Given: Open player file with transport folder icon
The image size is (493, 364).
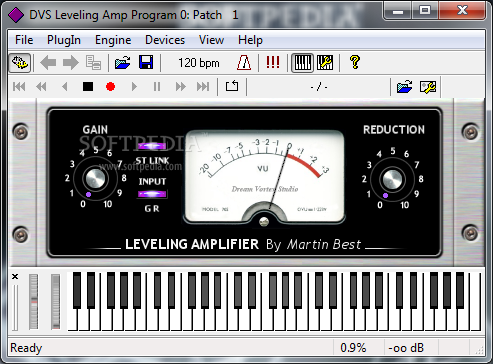Looking at the screenshot, I should click(x=404, y=87).
